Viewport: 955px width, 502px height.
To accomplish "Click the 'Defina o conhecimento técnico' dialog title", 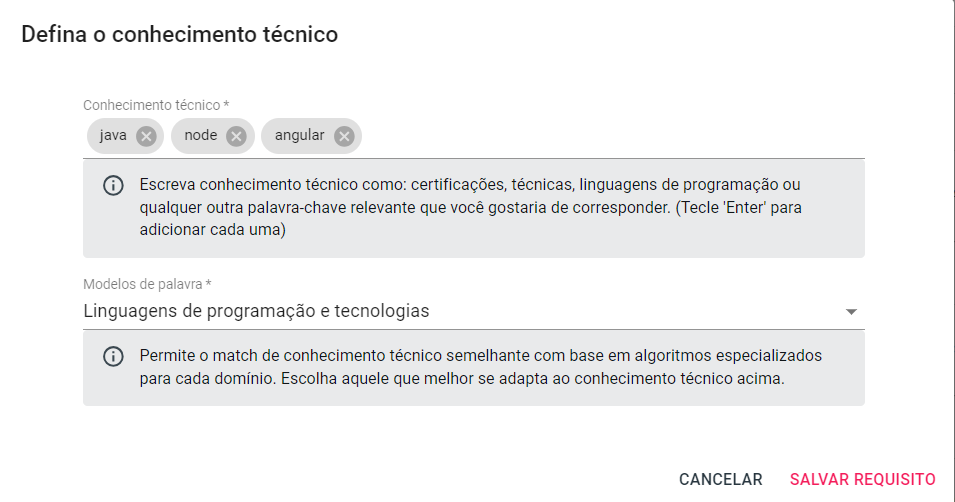I will (x=180, y=35).
